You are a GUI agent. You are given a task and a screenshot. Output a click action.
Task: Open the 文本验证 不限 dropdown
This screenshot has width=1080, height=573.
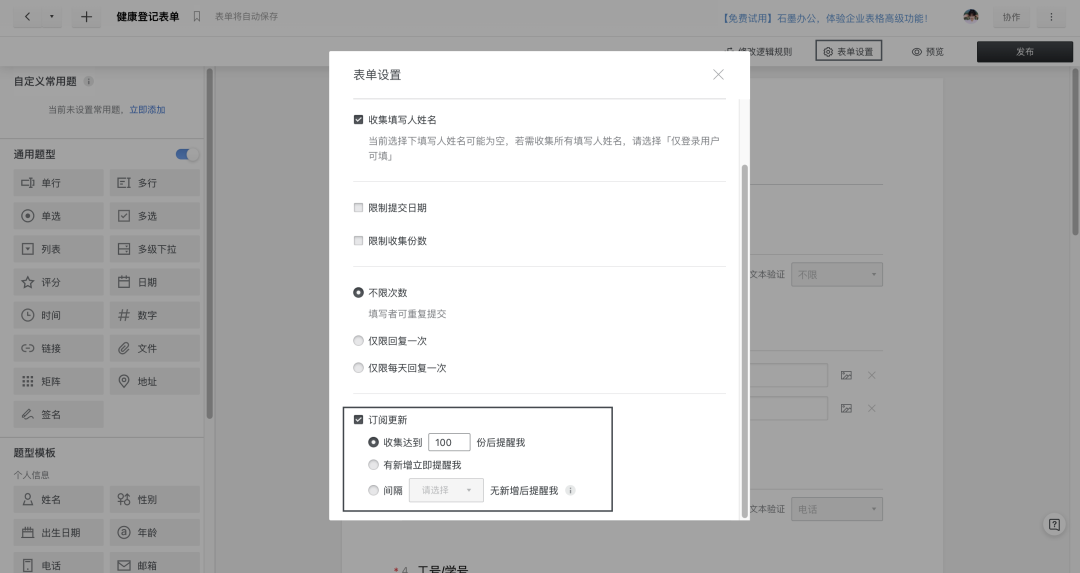[836, 274]
